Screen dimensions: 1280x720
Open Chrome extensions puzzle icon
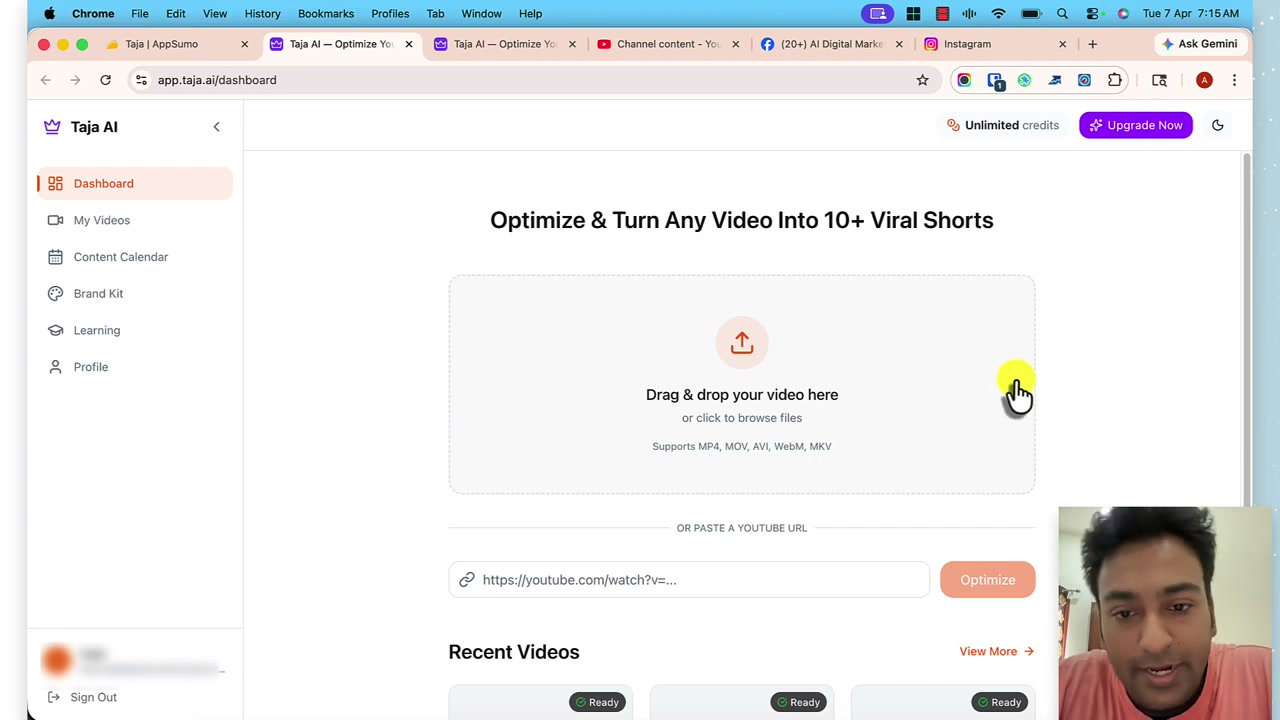tap(1114, 80)
